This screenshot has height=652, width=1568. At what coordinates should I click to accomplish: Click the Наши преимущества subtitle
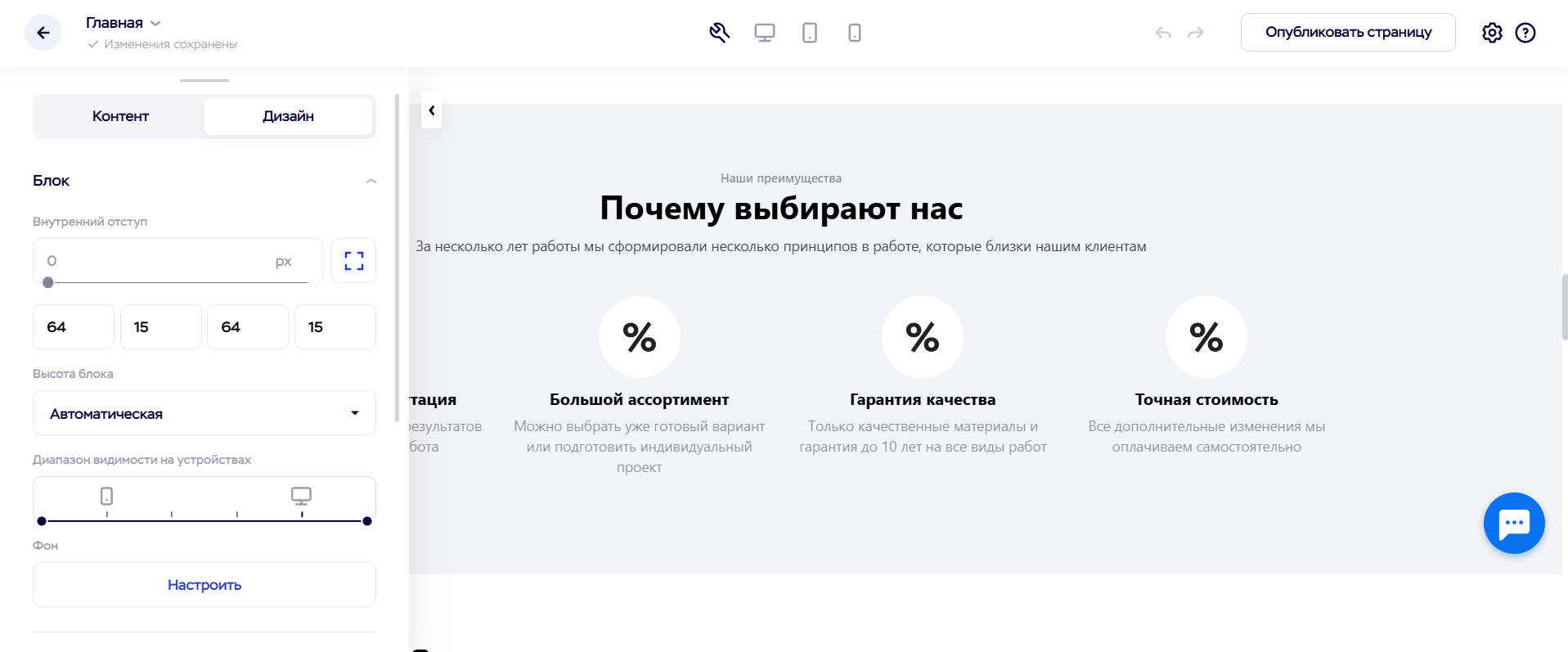tap(781, 178)
